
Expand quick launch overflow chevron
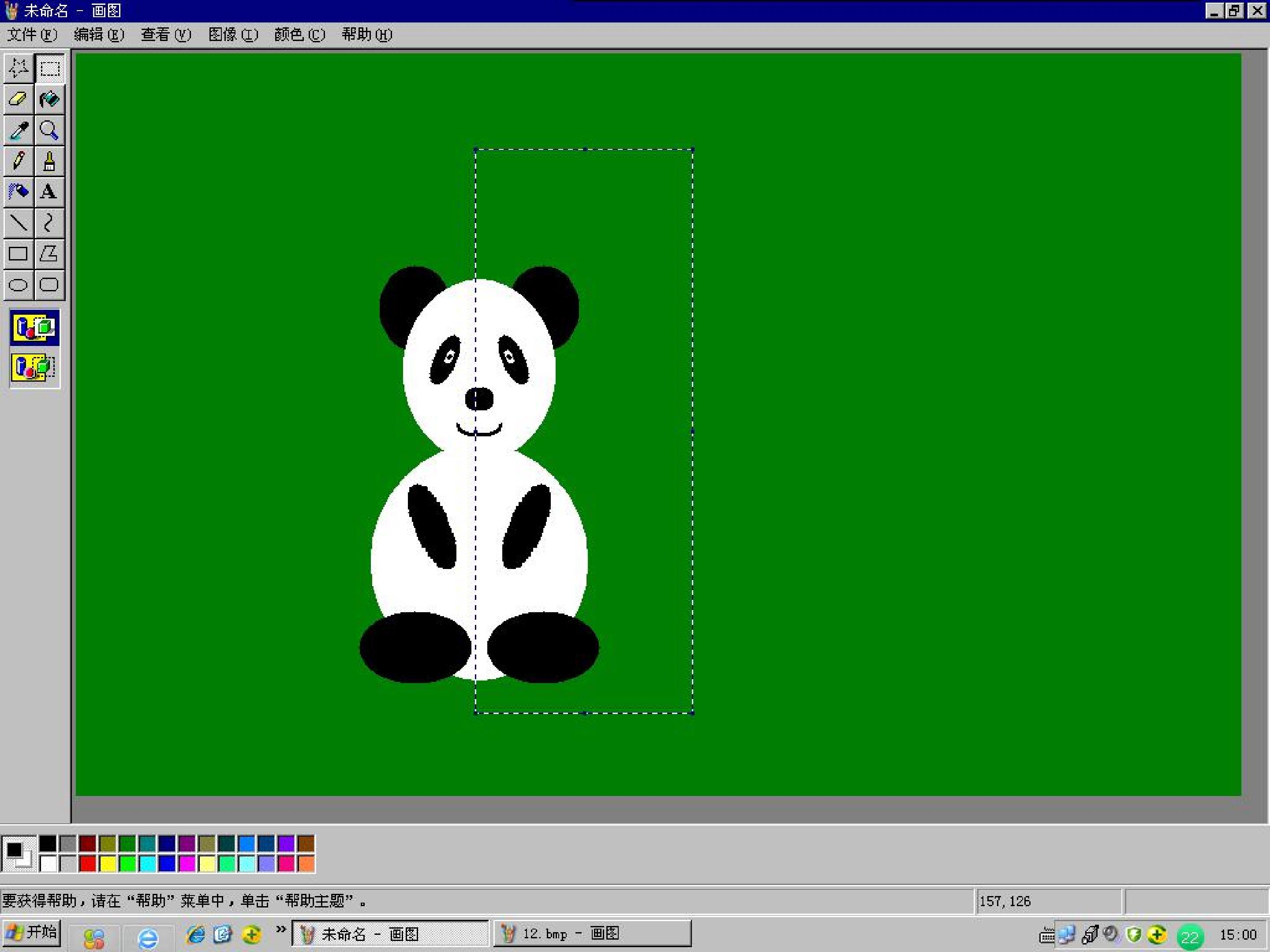tap(281, 930)
